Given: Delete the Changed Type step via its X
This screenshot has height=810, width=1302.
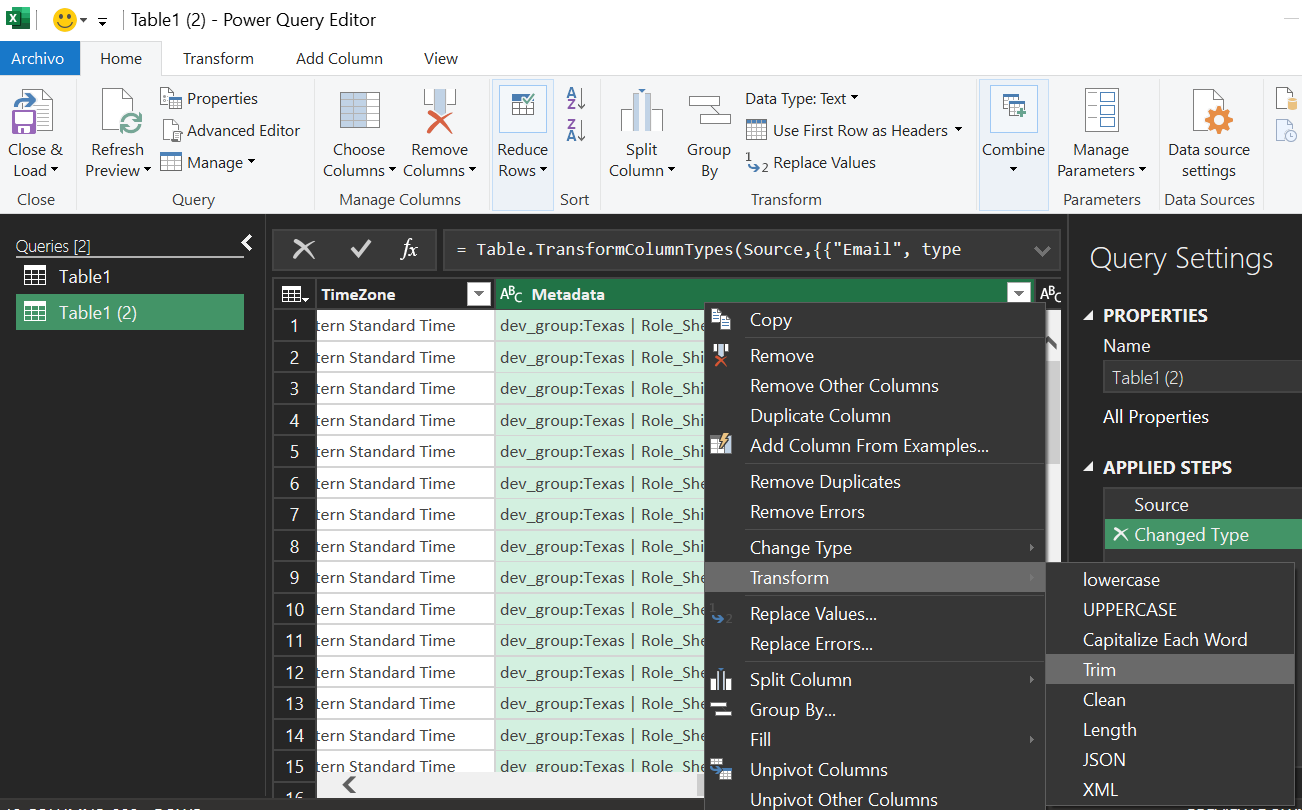Looking at the screenshot, I should 1120,535.
